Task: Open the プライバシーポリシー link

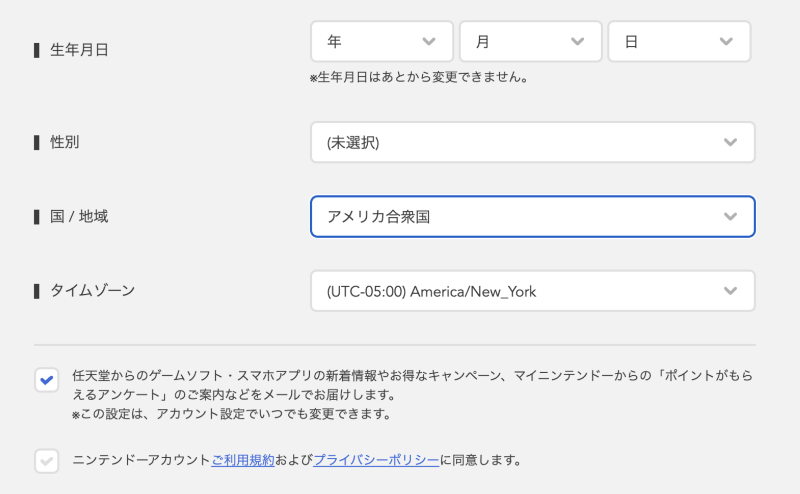Action: pos(376,460)
